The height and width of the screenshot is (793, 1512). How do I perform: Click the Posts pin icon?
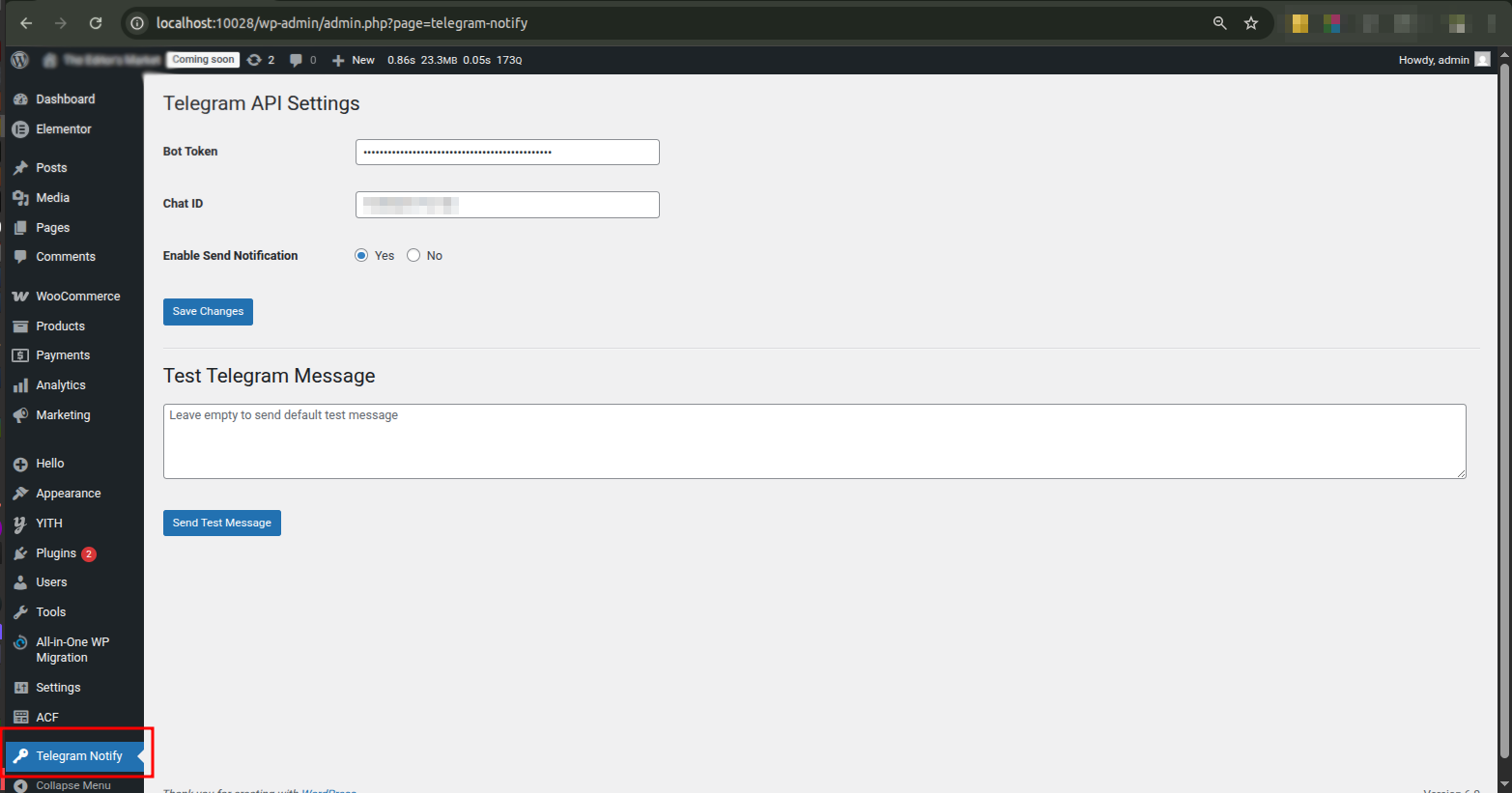[x=20, y=168]
